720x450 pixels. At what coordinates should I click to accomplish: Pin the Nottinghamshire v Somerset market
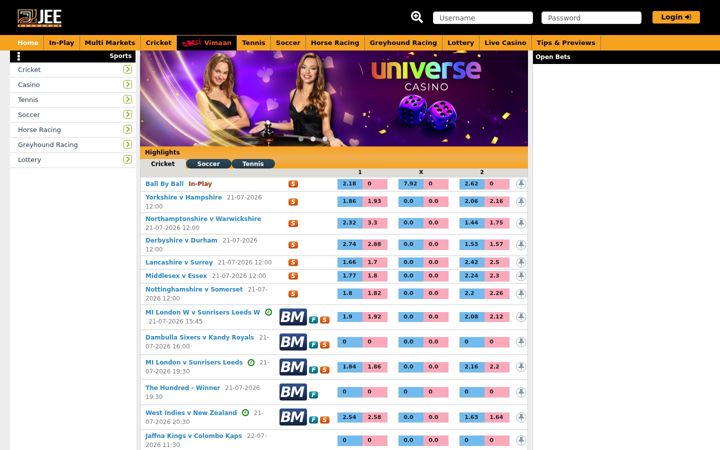coord(521,294)
